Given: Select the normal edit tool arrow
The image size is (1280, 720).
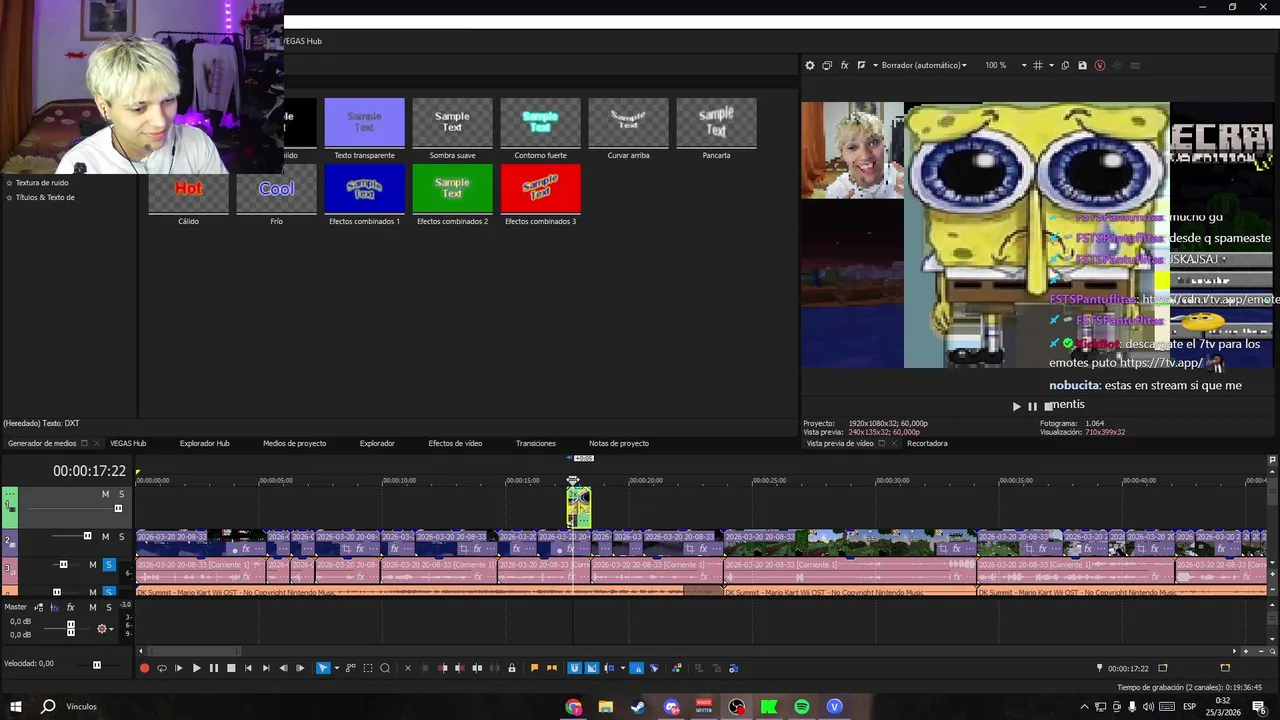Looking at the screenshot, I should [323, 668].
